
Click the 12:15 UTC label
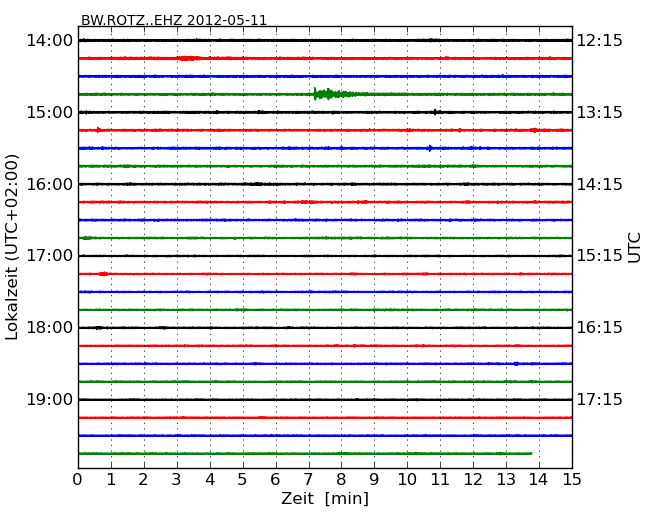click(600, 41)
